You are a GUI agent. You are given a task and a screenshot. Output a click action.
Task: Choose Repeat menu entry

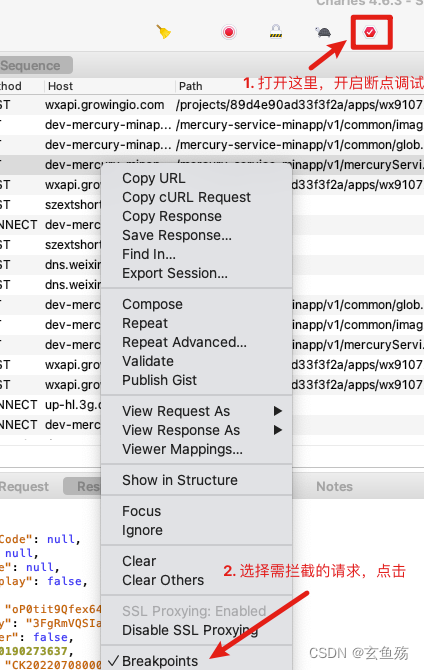coord(197,323)
